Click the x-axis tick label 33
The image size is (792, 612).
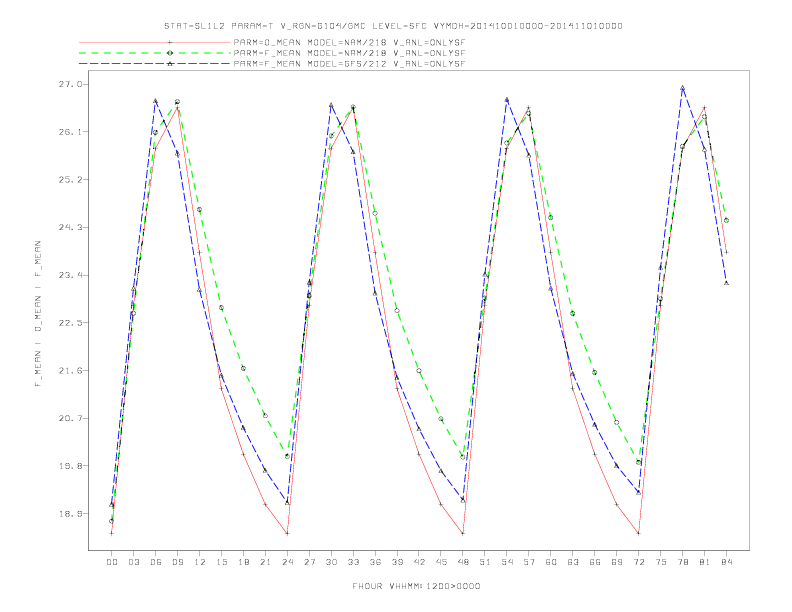[353, 562]
